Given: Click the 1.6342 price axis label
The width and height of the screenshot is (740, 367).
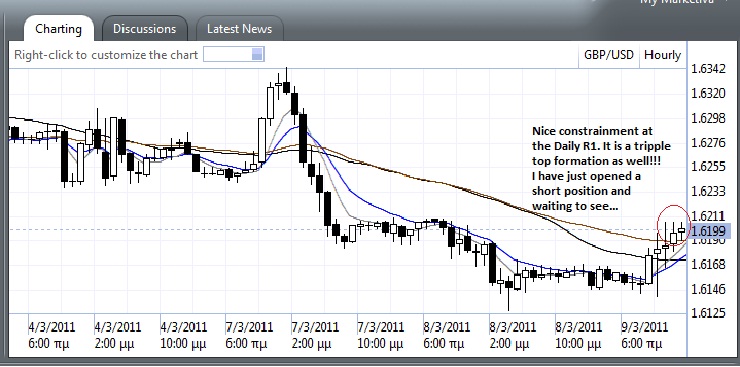Looking at the screenshot, I should click(x=708, y=69).
